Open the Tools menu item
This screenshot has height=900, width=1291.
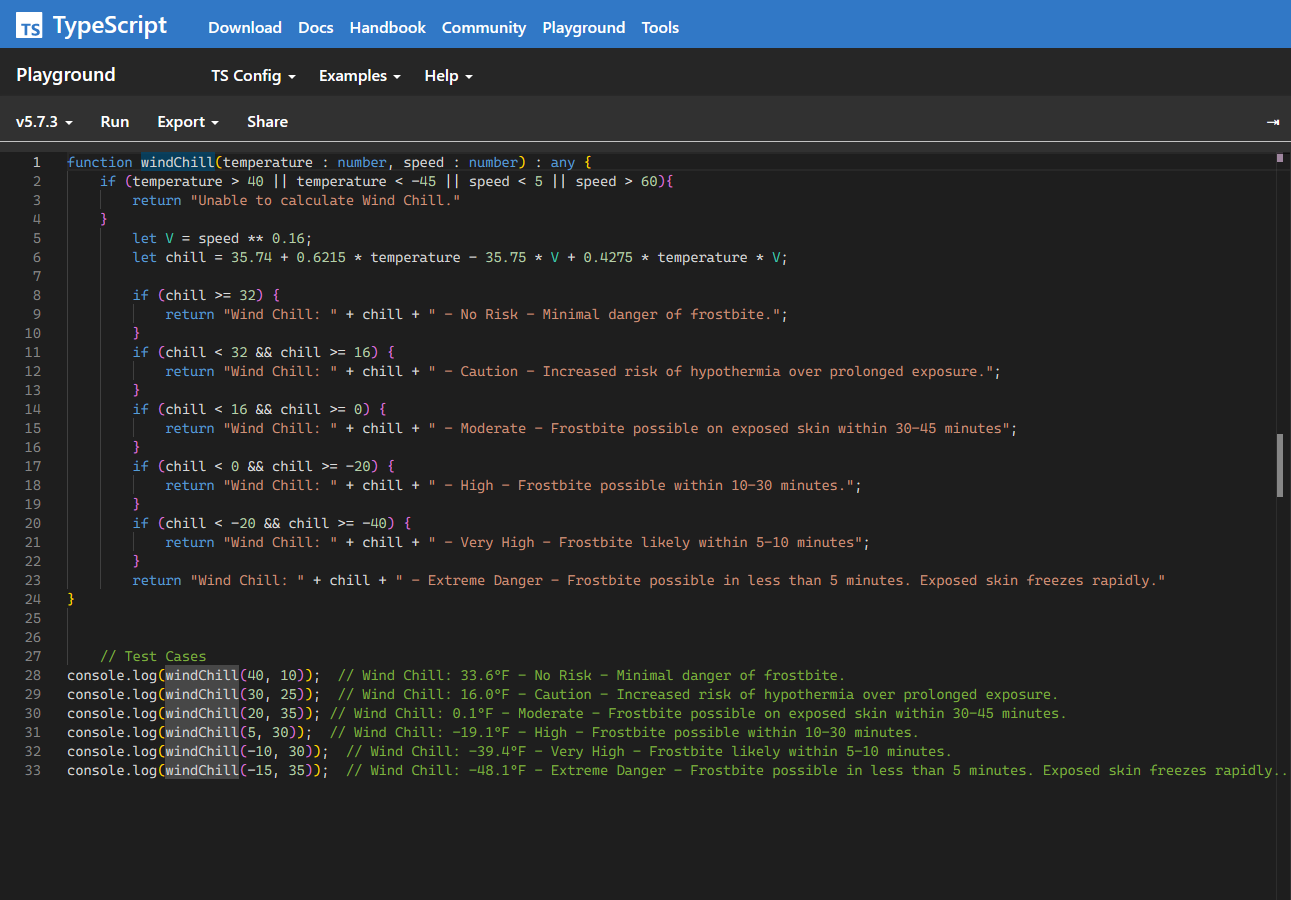click(660, 27)
